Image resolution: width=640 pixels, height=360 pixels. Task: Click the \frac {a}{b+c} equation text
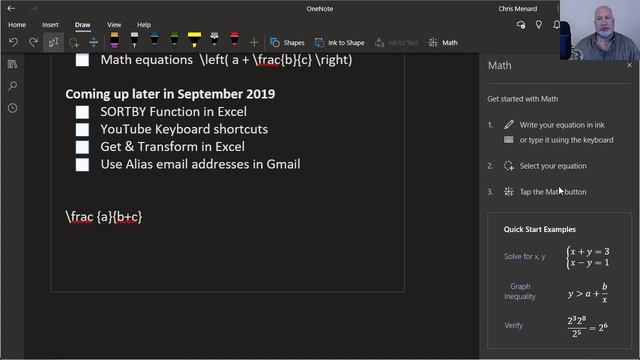point(104,216)
